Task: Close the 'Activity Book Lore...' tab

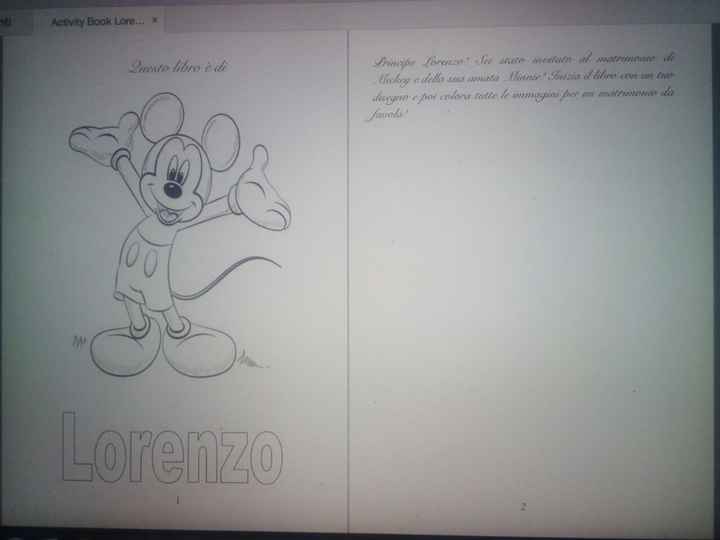Action: 155,20
